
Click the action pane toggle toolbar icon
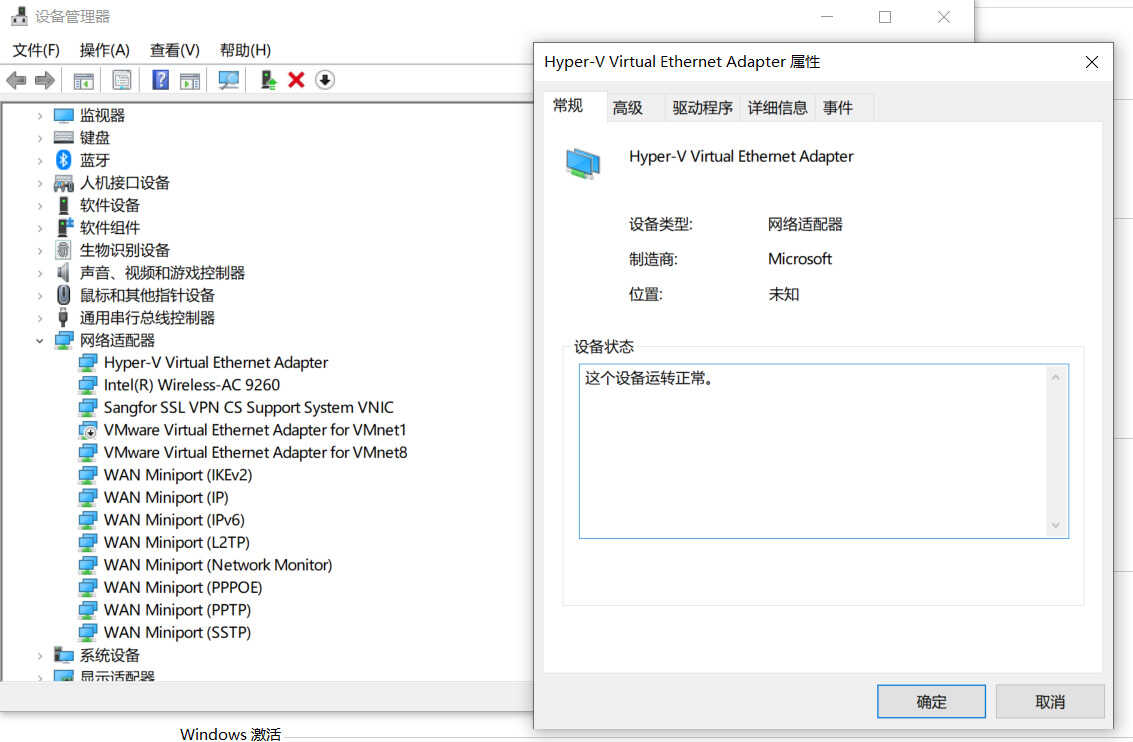click(x=190, y=80)
